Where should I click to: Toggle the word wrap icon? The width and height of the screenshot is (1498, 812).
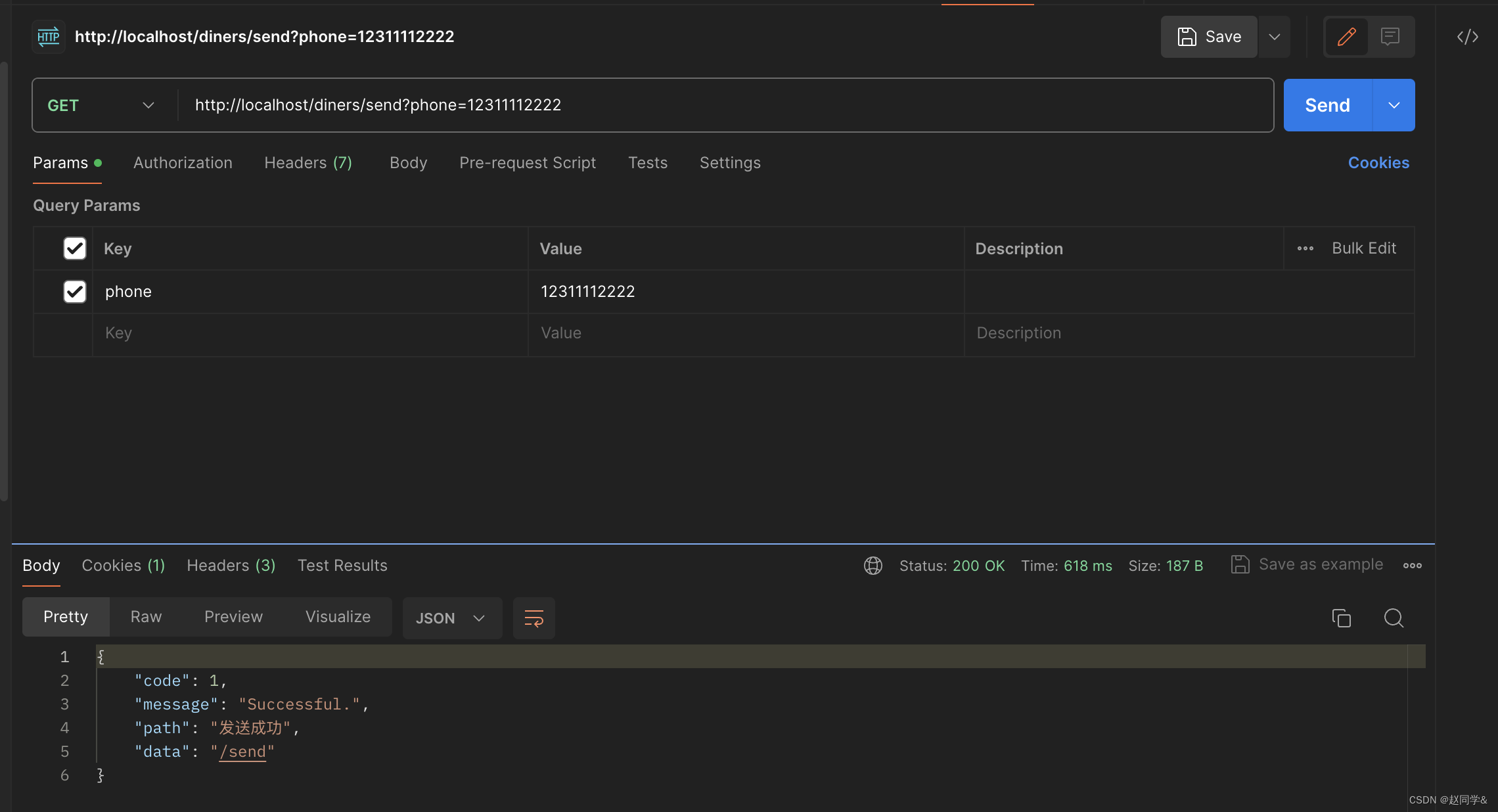coord(533,618)
